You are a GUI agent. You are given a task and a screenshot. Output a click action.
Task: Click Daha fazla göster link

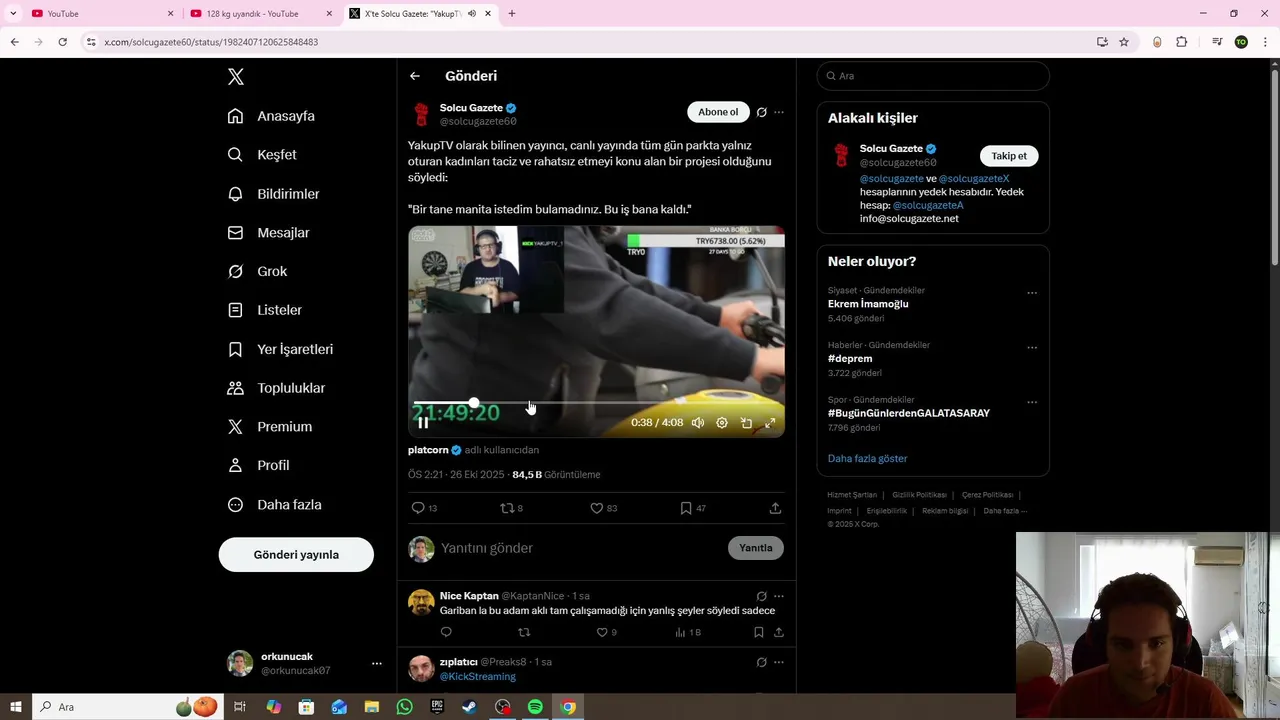(867, 459)
